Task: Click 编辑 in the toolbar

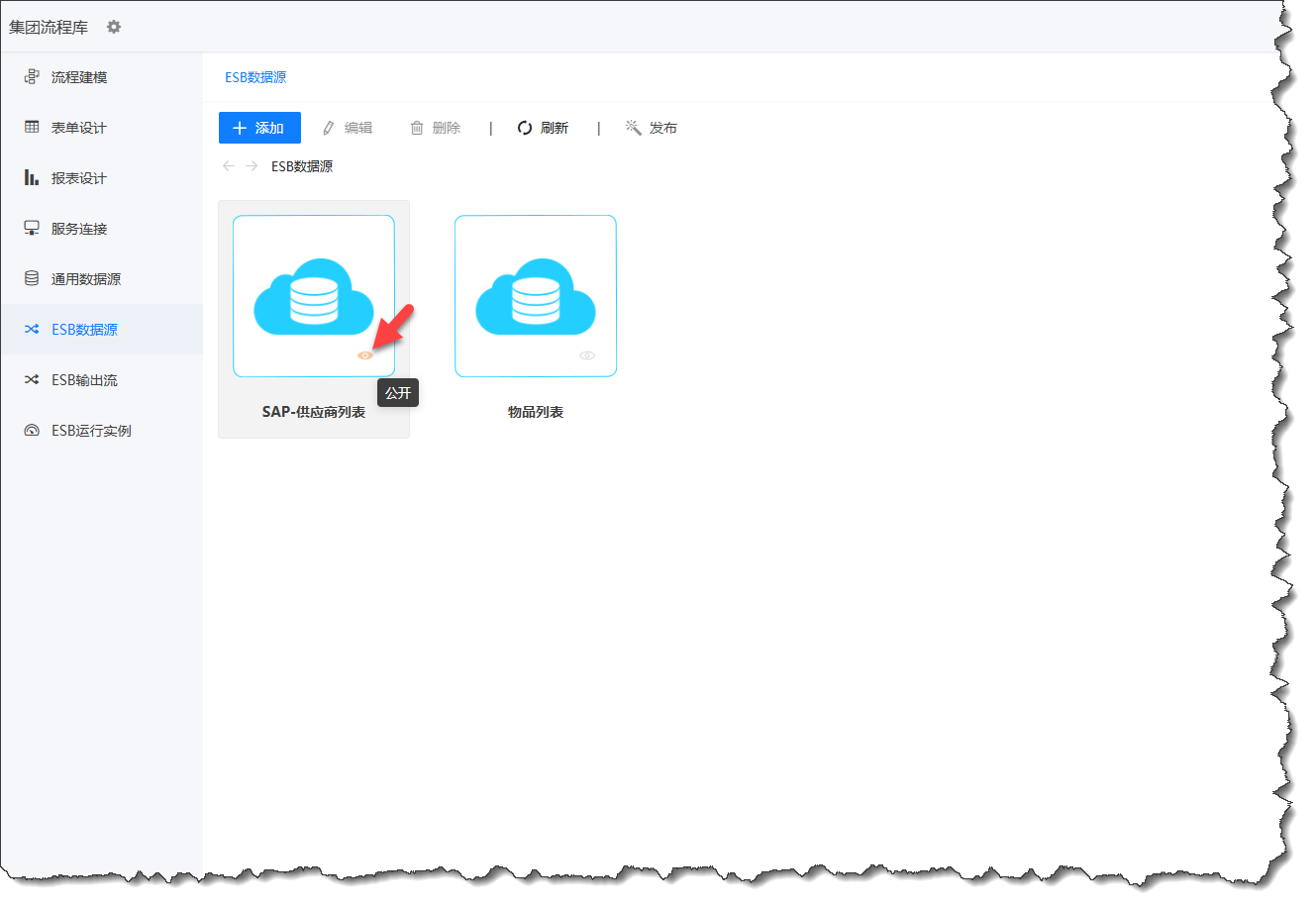Action: coord(348,128)
